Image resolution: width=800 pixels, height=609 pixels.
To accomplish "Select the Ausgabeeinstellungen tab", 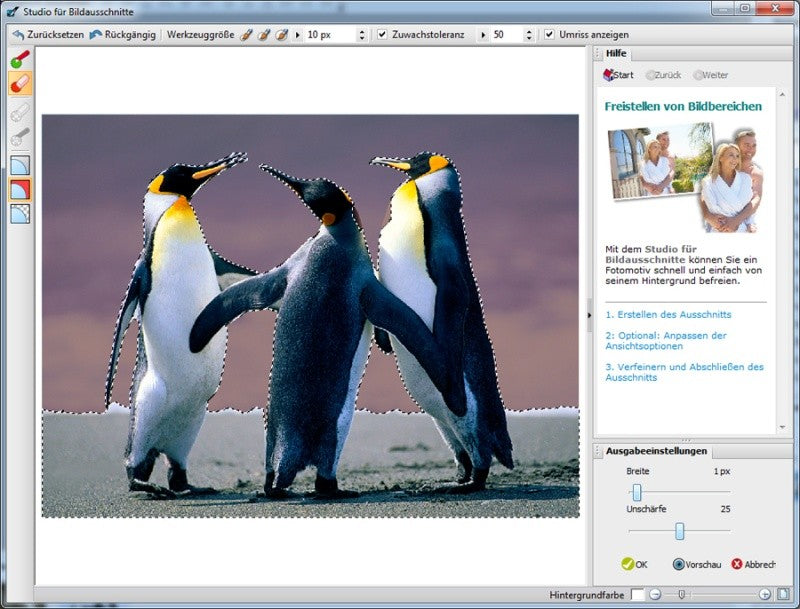I will (x=656, y=451).
